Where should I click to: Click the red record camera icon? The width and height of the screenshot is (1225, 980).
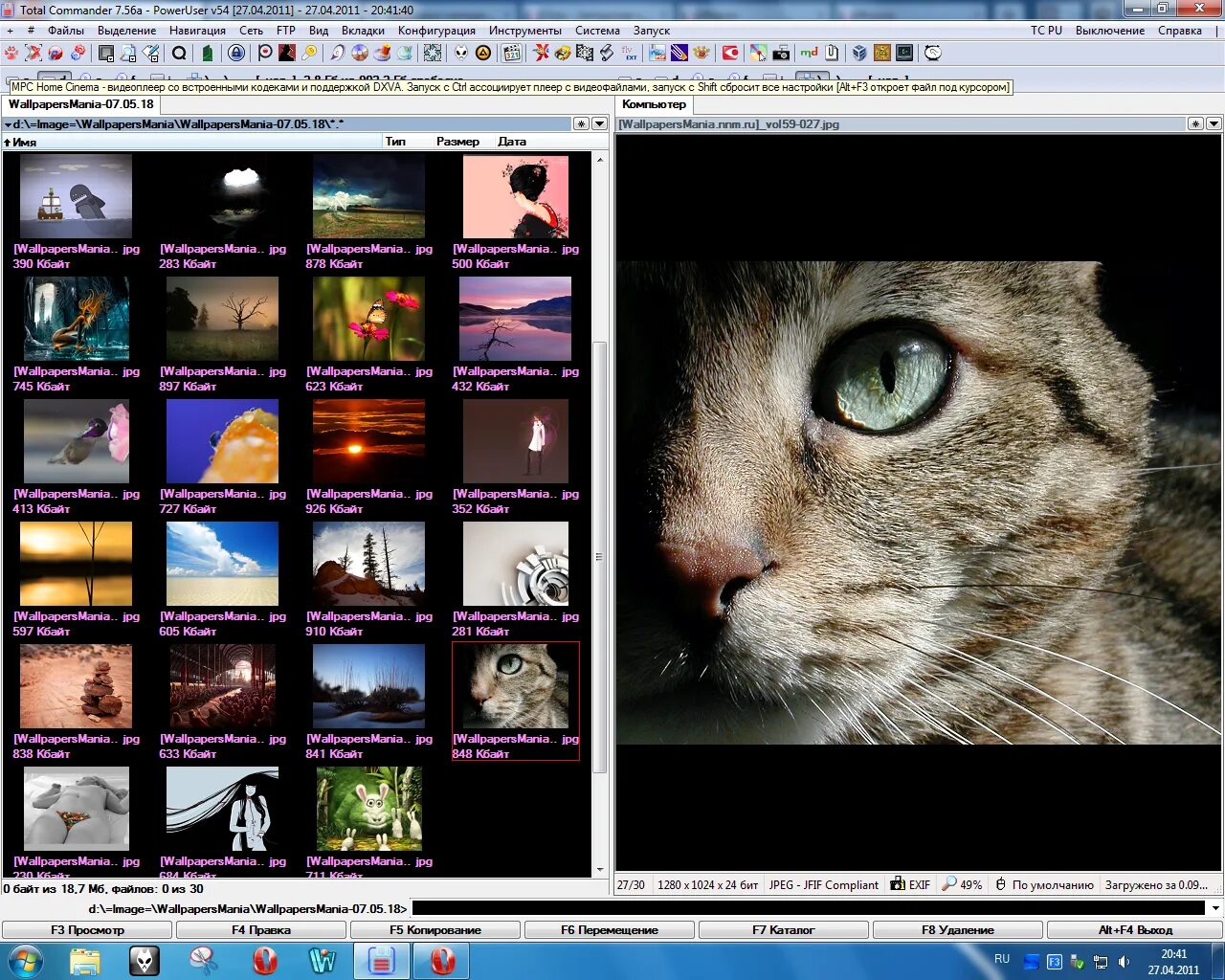pyautogui.click(x=730, y=53)
